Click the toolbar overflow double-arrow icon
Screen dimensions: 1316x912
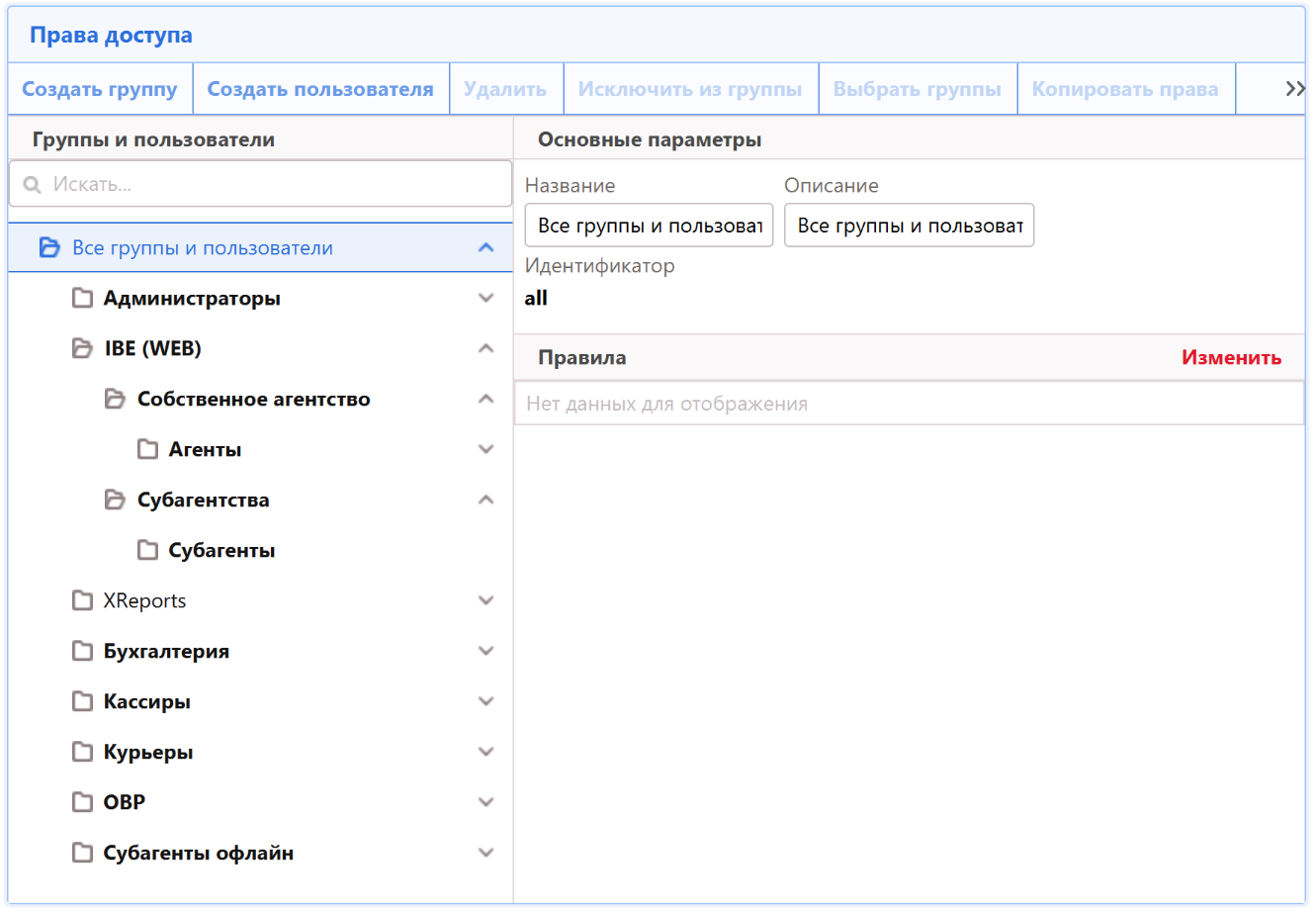(x=1294, y=89)
